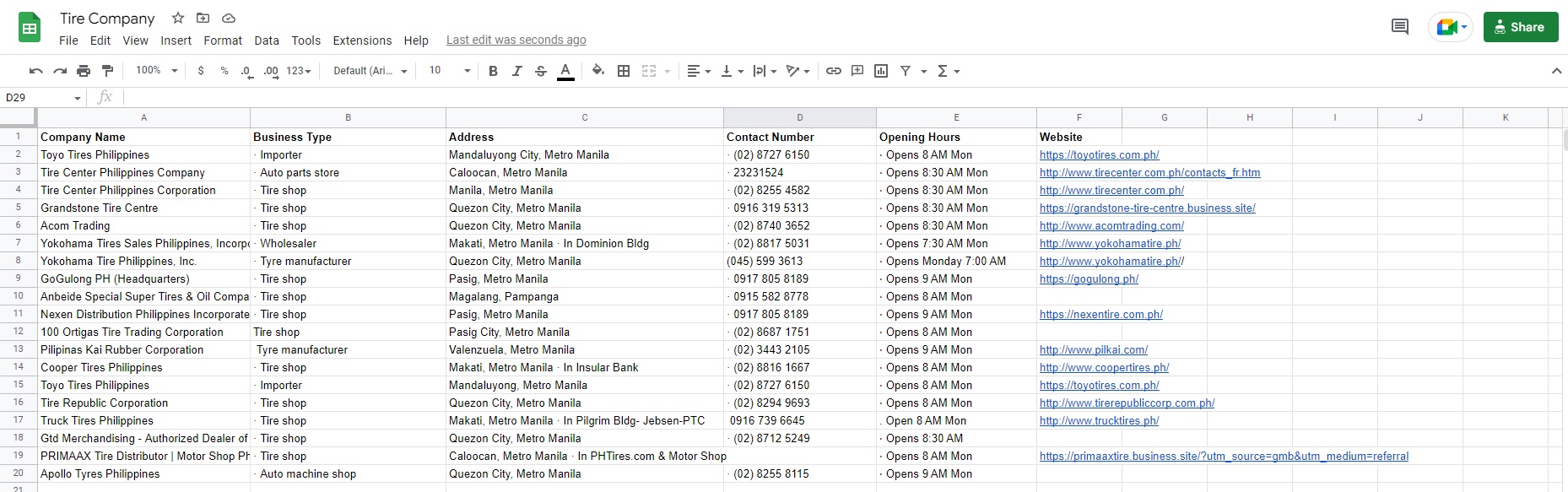Click the Name box showing D29
The image size is (1568, 492).
click(42, 97)
